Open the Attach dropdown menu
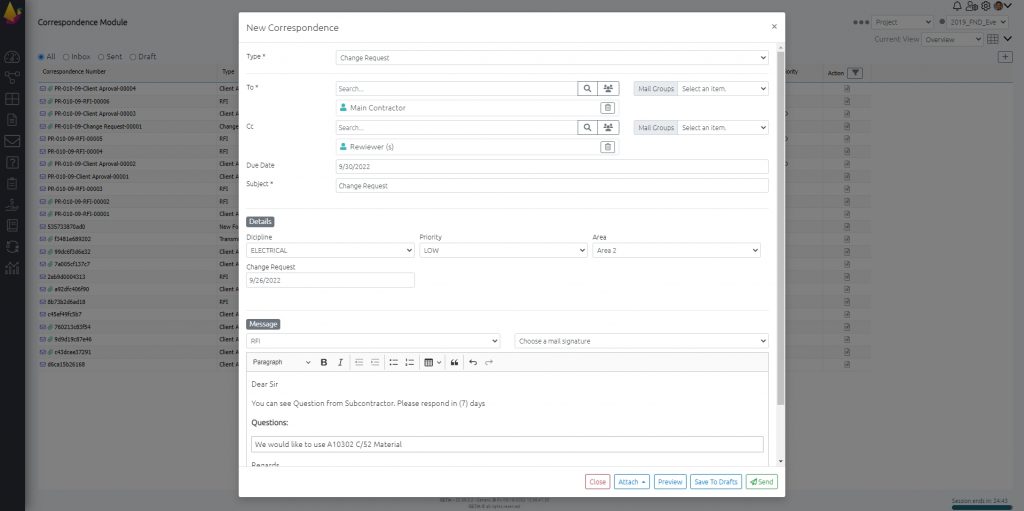Screen dimensions: 1024x511 (632, 482)
